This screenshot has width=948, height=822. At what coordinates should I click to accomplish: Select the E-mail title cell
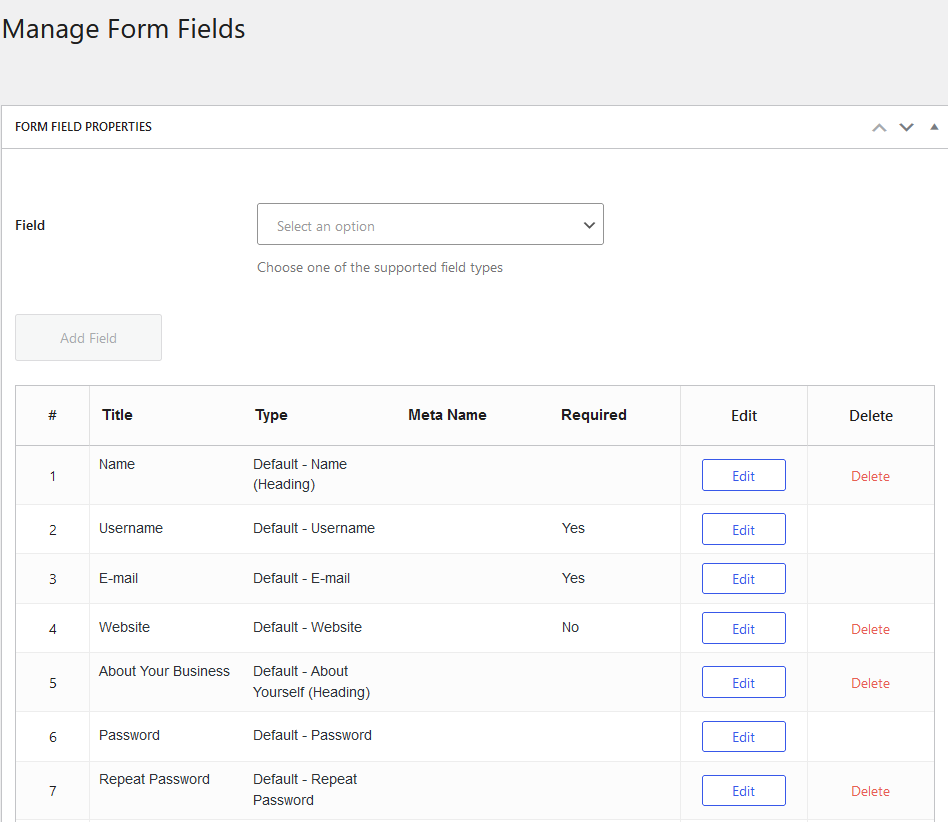click(118, 578)
